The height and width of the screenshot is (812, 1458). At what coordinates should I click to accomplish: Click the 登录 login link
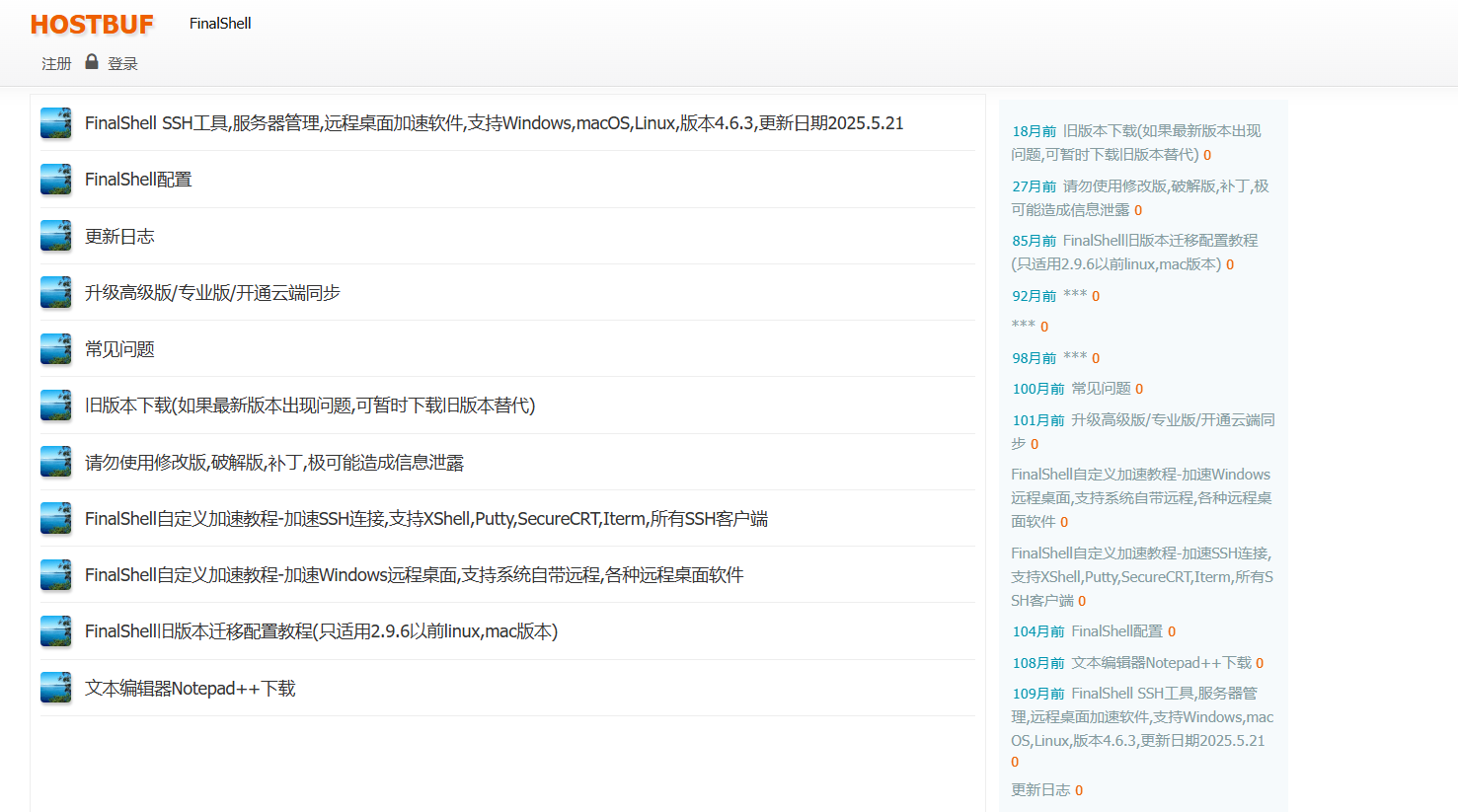122,63
